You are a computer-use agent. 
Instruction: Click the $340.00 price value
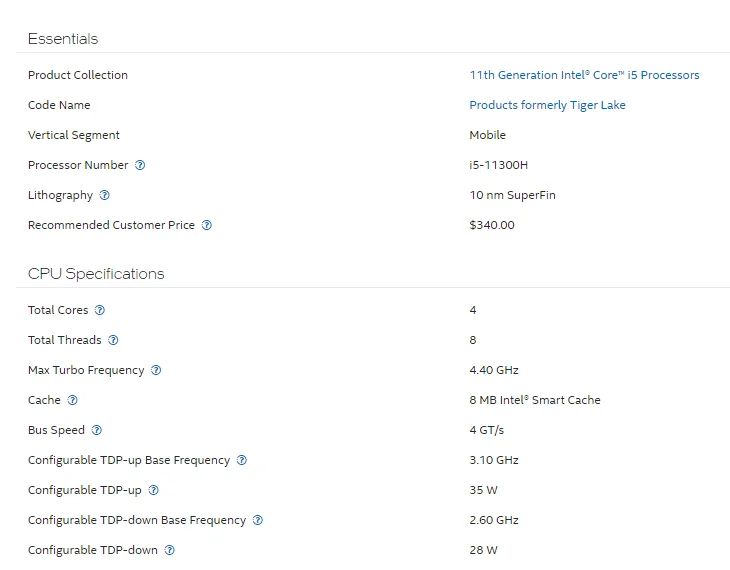[492, 225]
